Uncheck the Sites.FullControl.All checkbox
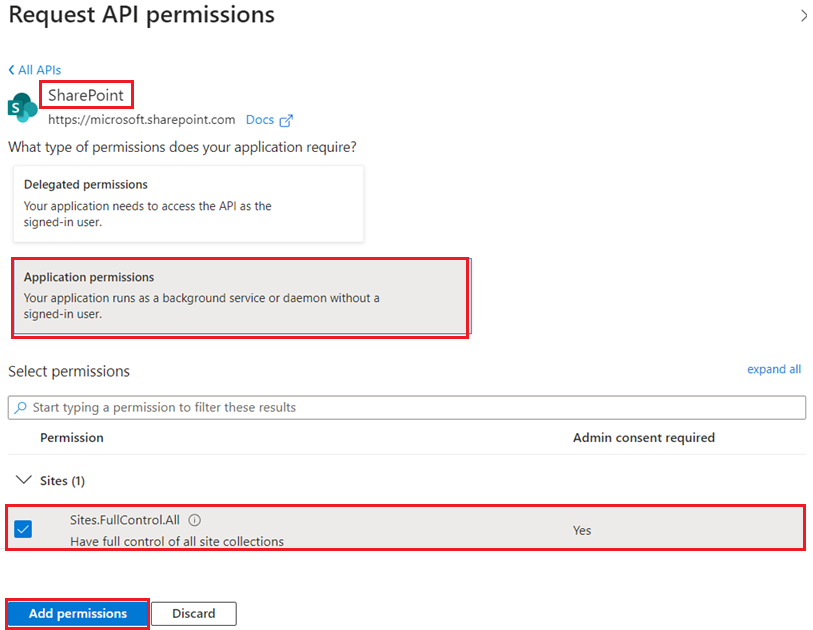This screenshot has height=630, width=813. (x=23, y=529)
